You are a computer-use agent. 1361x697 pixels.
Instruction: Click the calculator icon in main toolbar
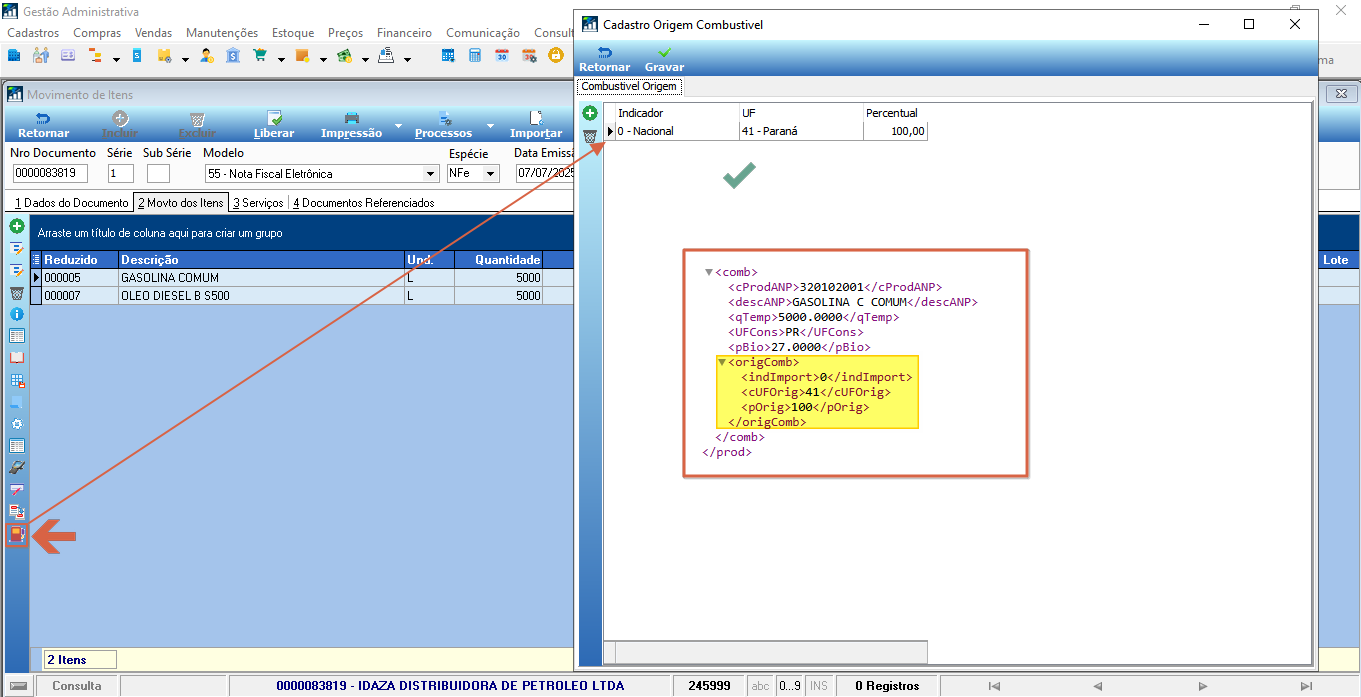(475, 56)
